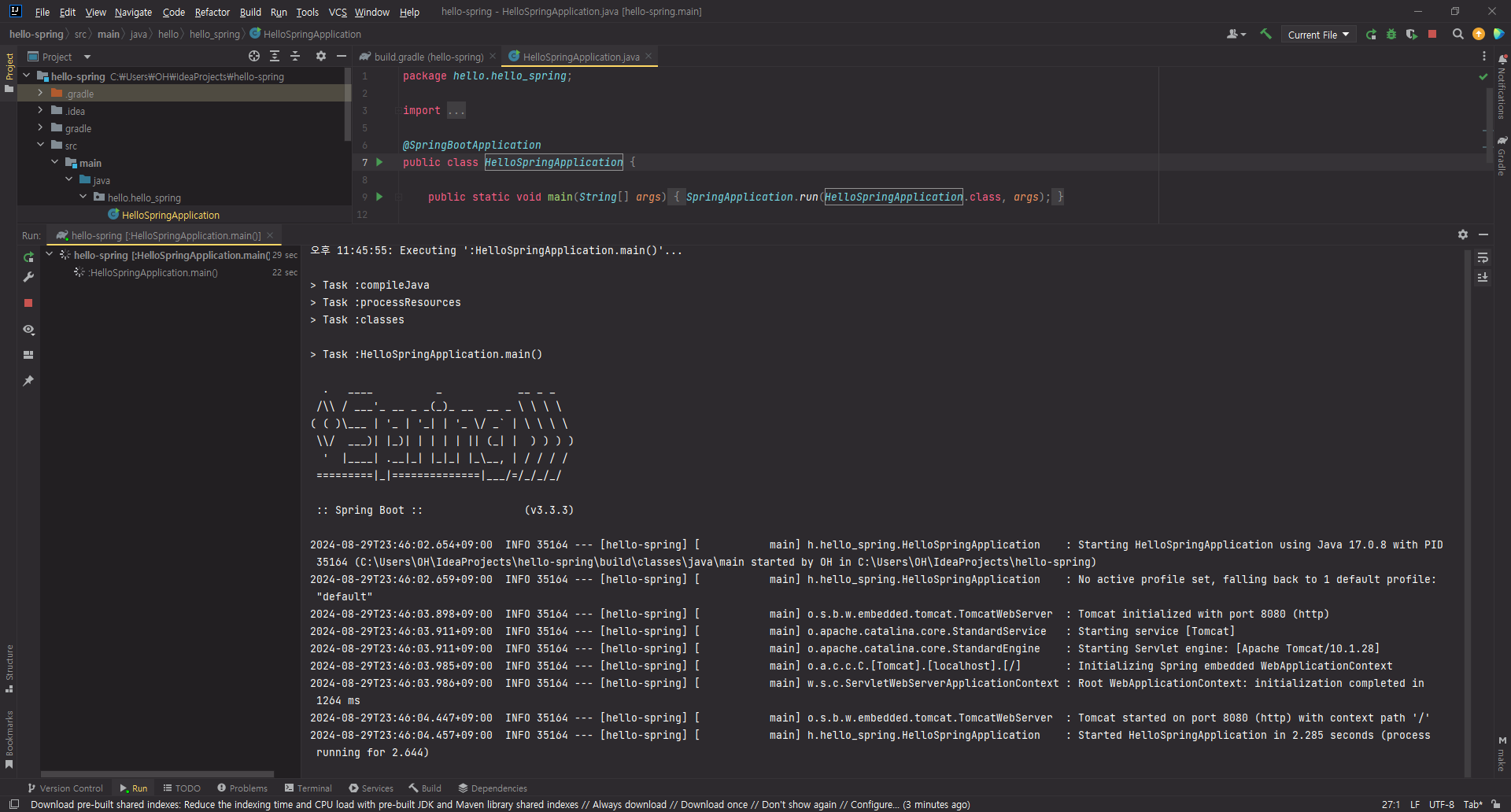Screen dimensions: 1511x812
Task: Toggle tool window bars in the status bar corner
Action: click(x=14, y=804)
